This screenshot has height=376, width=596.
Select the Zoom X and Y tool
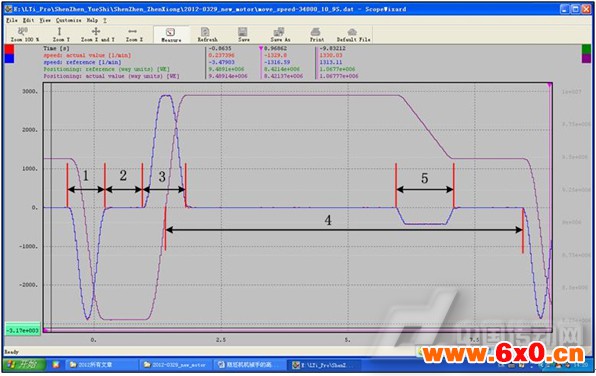tap(97, 34)
